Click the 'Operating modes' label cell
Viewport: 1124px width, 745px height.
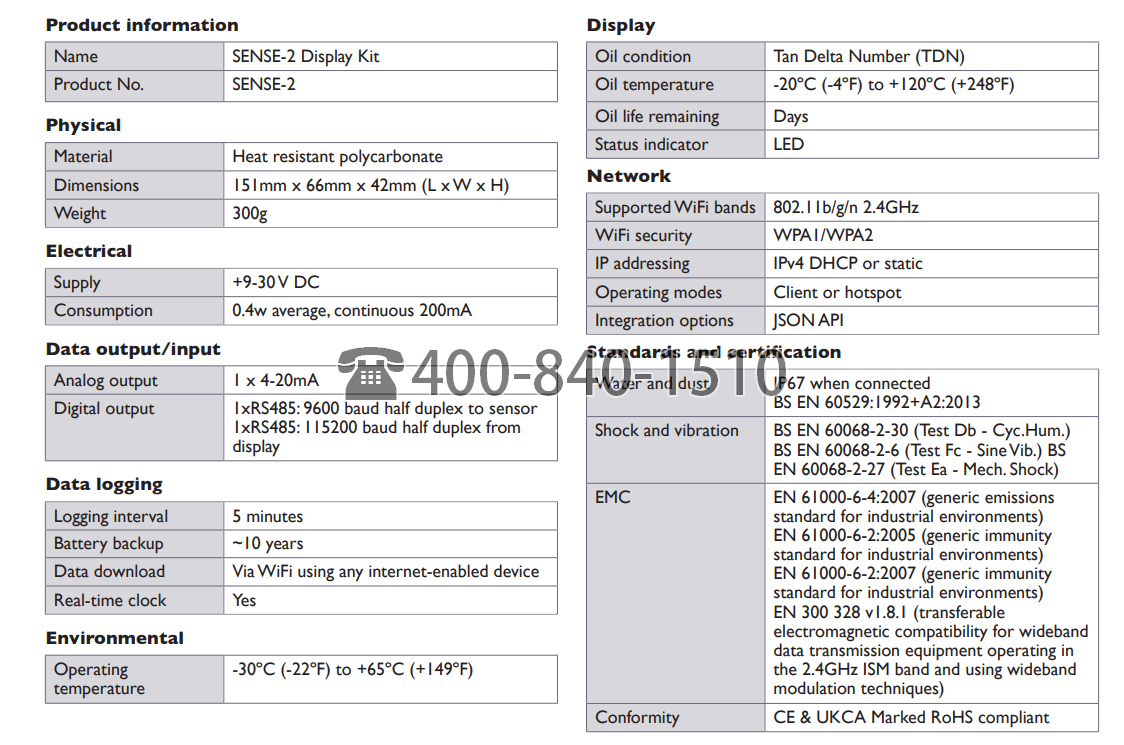[x=676, y=293]
